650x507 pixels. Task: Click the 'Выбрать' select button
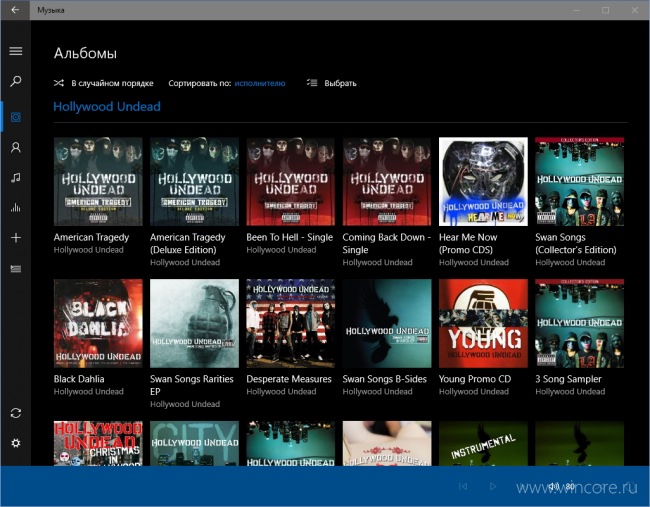pyautogui.click(x=340, y=83)
